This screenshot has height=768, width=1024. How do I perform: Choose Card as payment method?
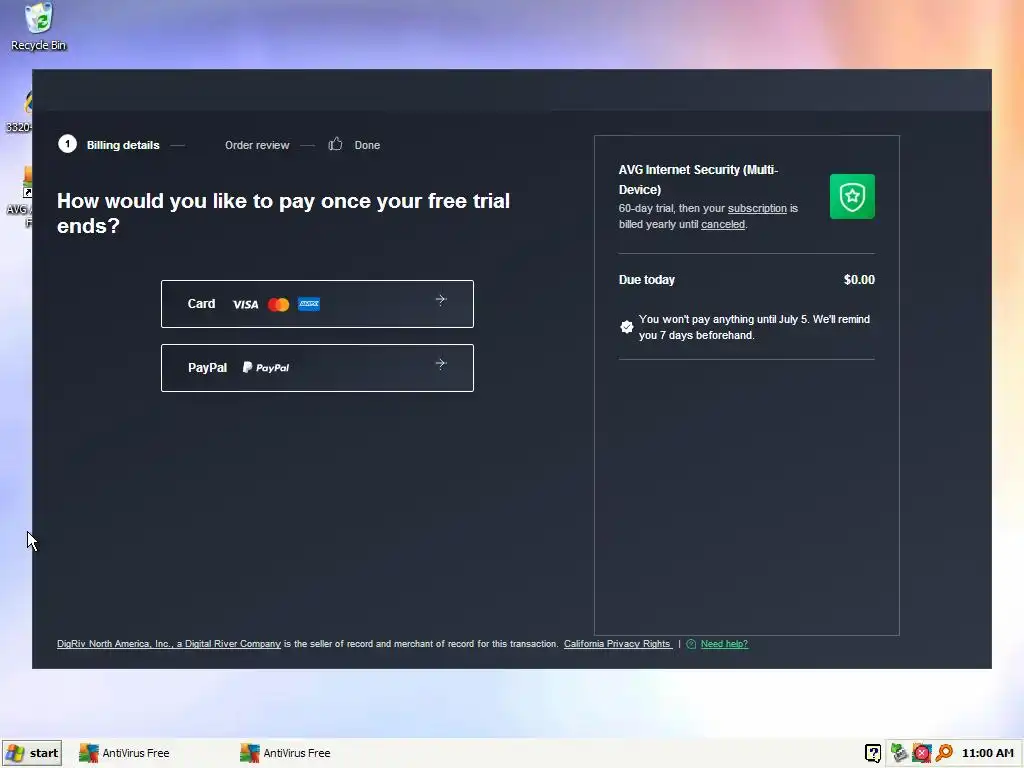pos(317,304)
